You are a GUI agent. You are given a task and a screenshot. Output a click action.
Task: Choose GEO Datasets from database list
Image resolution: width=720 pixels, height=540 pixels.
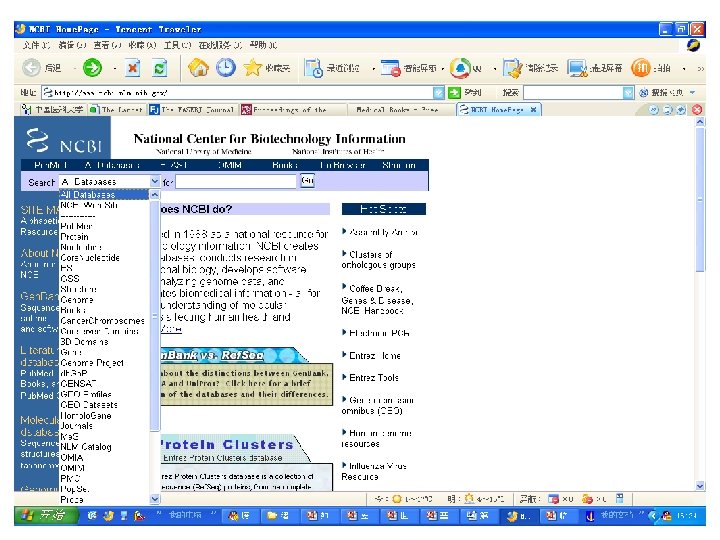(x=105, y=405)
